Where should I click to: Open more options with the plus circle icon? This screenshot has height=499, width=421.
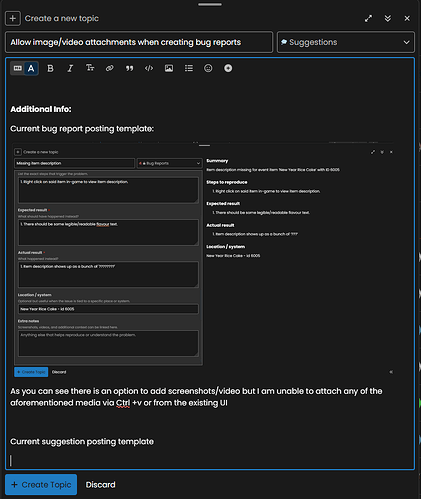pyautogui.click(x=228, y=68)
